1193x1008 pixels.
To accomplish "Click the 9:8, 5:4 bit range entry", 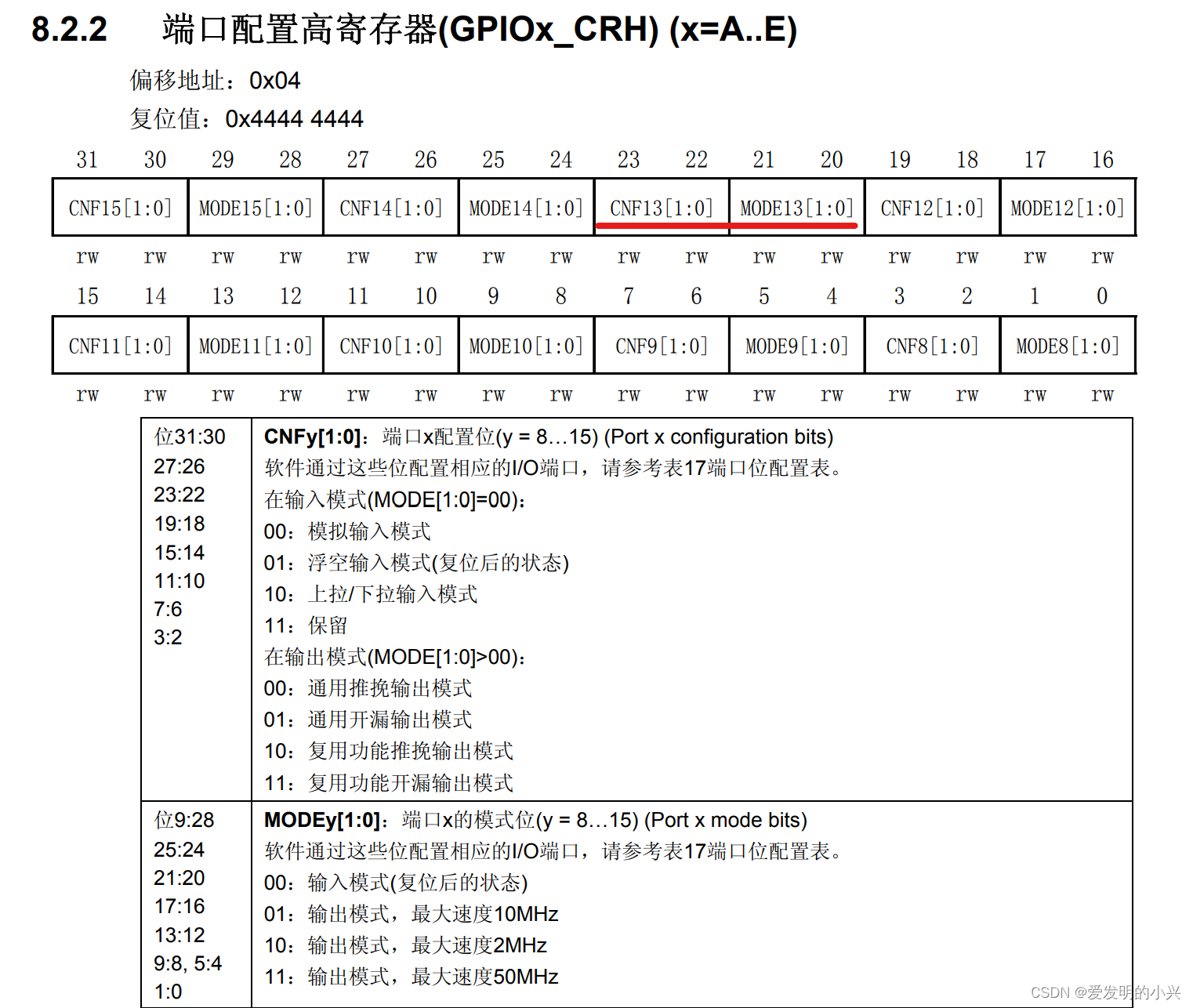I will (188, 963).
